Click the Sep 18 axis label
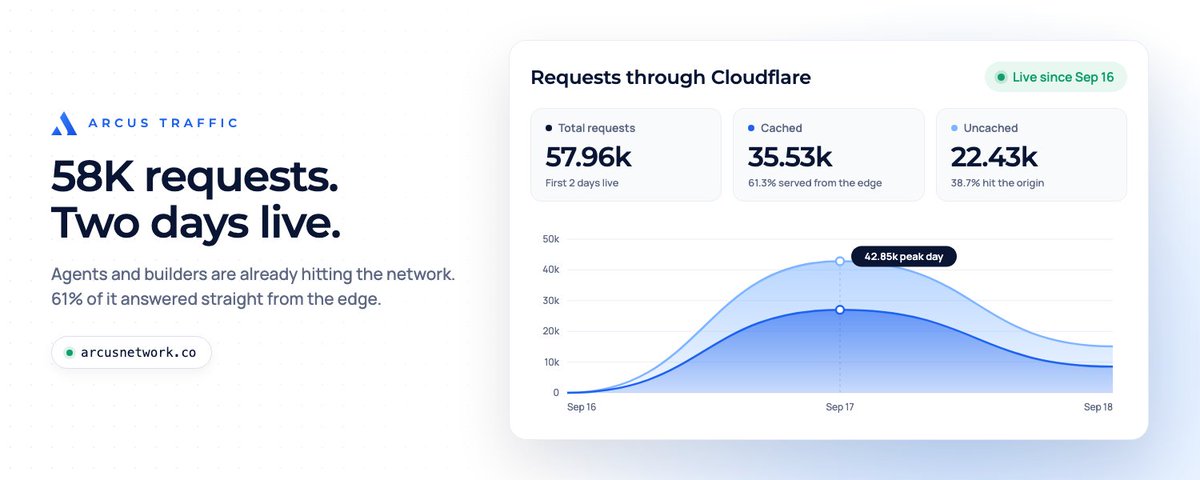This screenshot has width=1200, height=480. point(1098,407)
